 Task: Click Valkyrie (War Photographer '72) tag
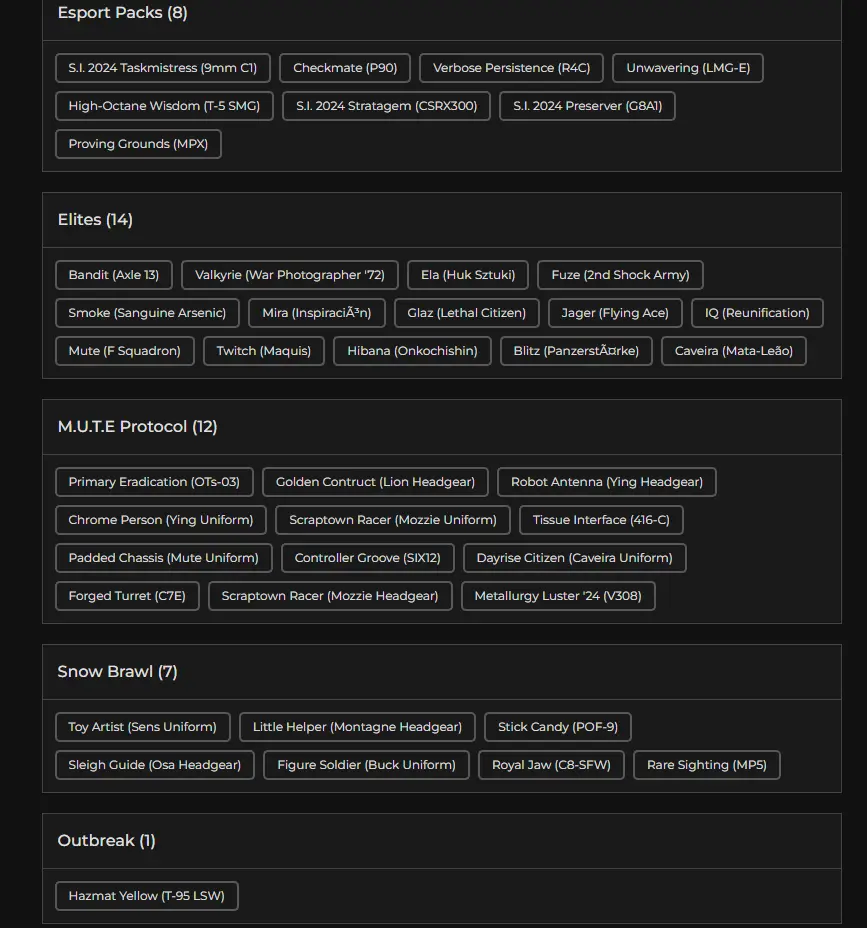(x=289, y=275)
